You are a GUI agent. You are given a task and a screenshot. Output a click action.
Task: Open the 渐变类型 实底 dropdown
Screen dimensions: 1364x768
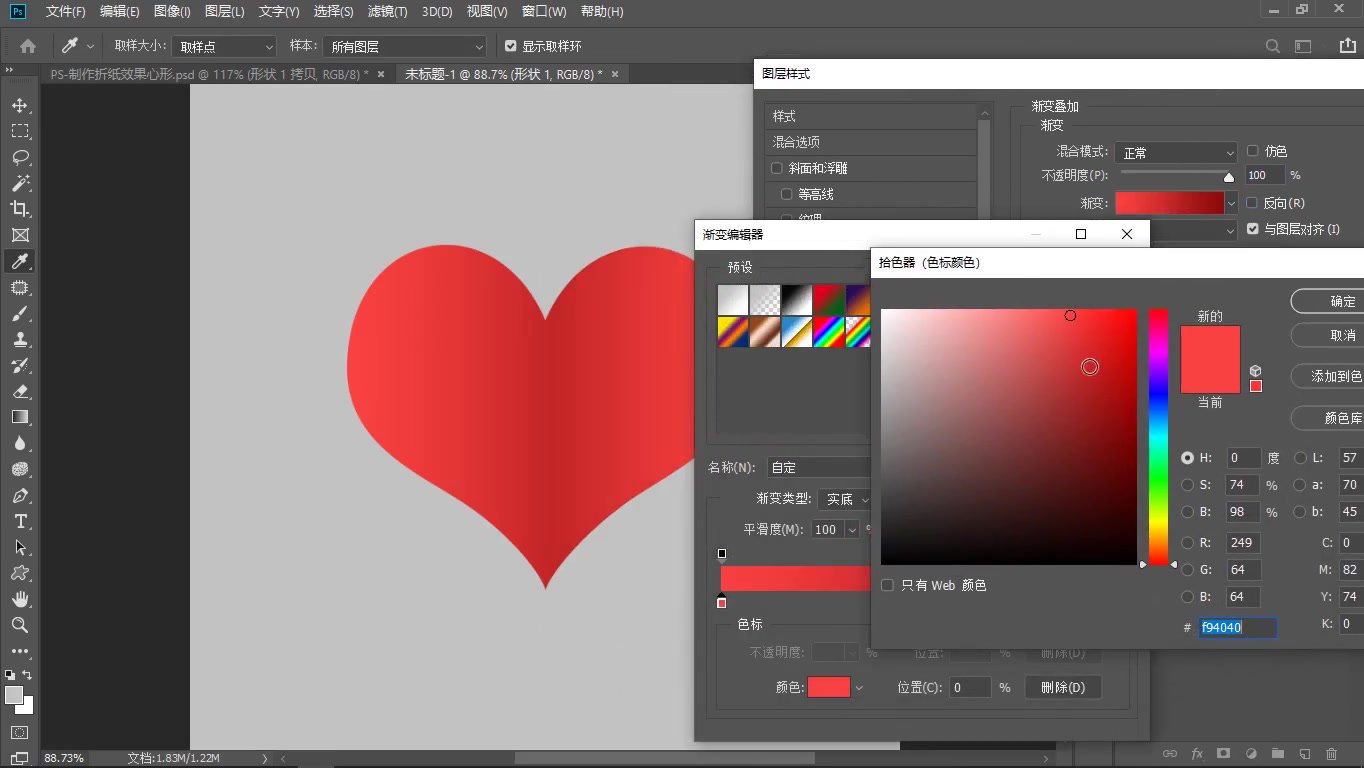tap(845, 499)
